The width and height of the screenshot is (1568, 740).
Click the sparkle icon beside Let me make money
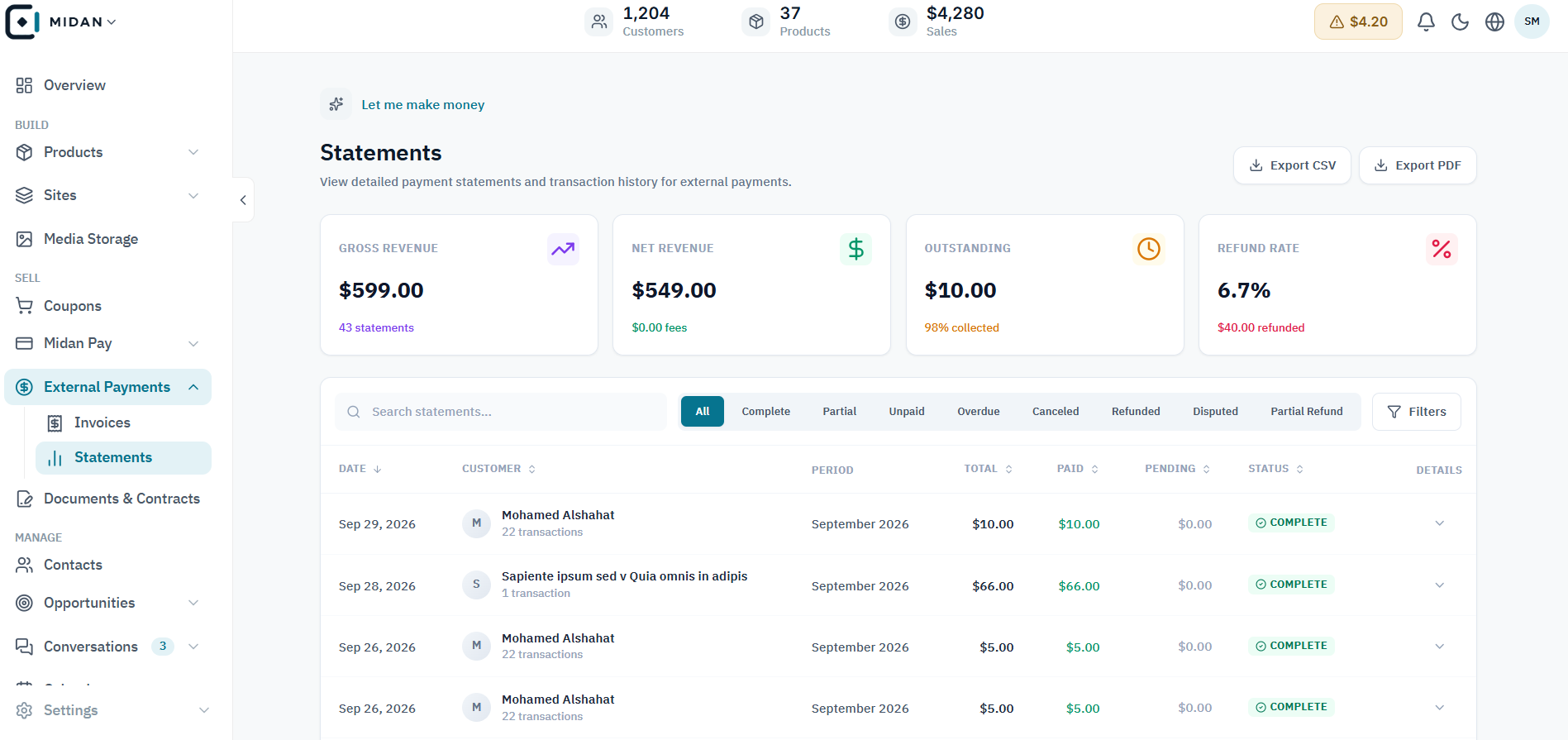(336, 104)
